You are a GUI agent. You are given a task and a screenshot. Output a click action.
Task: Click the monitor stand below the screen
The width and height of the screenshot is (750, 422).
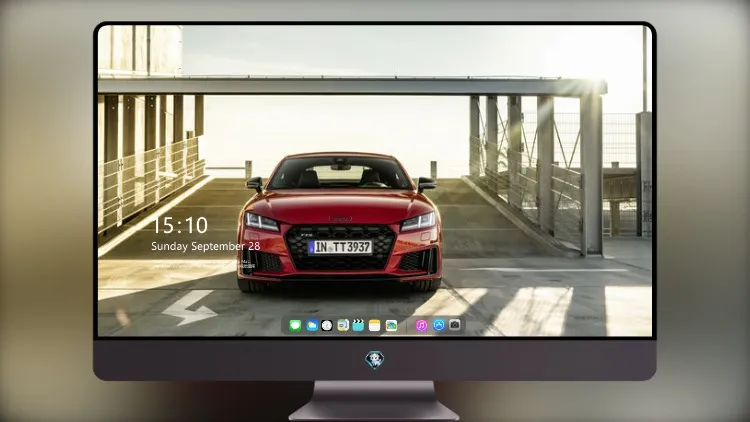[374, 401]
